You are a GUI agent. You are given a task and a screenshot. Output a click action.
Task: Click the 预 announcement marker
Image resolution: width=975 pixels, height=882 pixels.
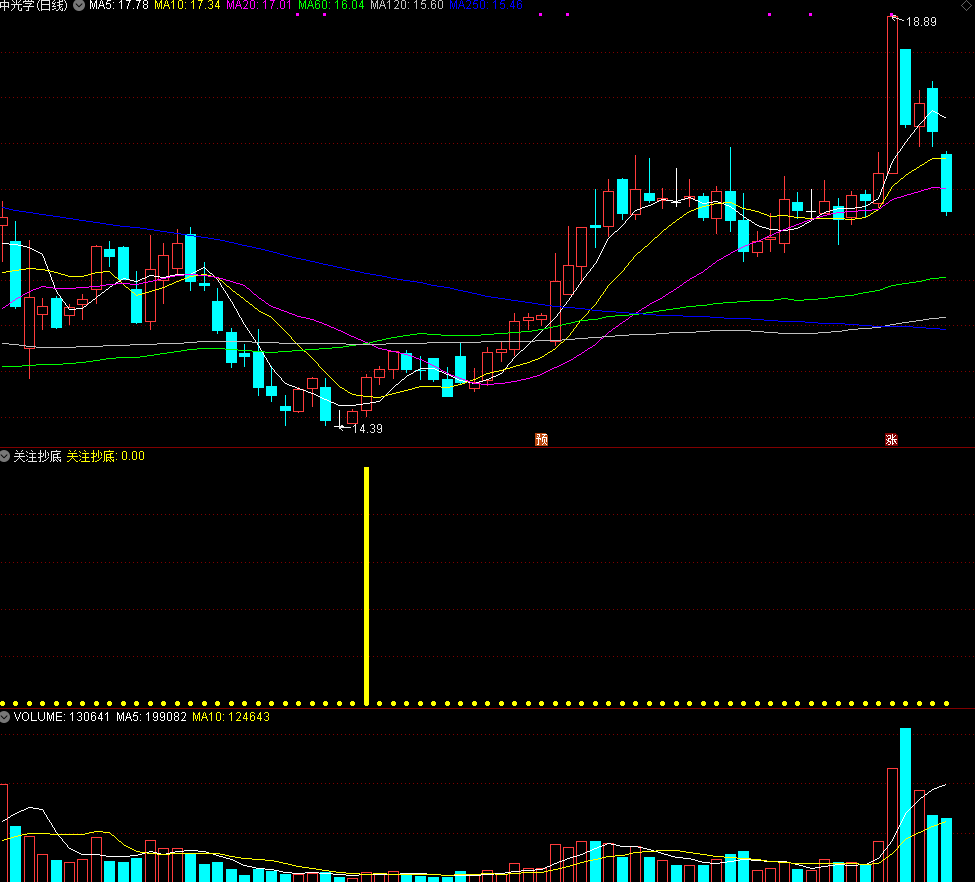point(542,440)
